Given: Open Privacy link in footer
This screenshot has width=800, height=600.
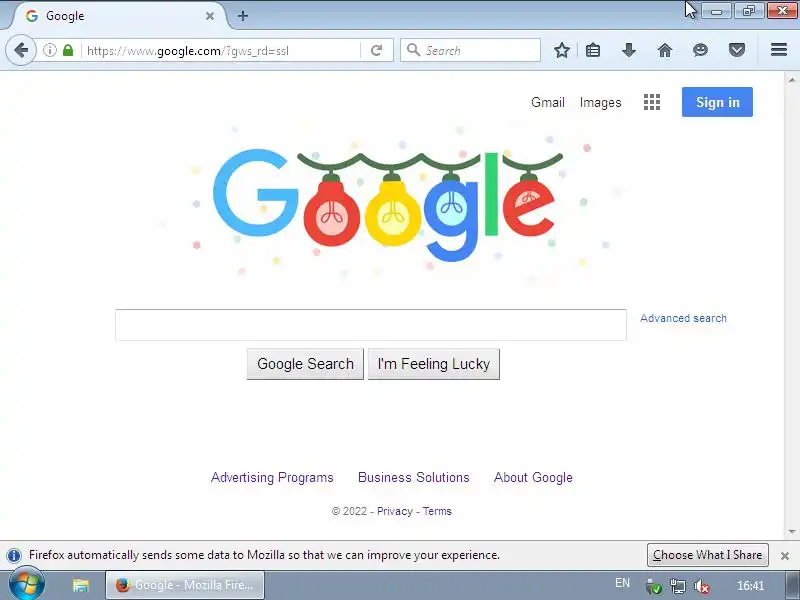Looking at the screenshot, I should [x=394, y=511].
